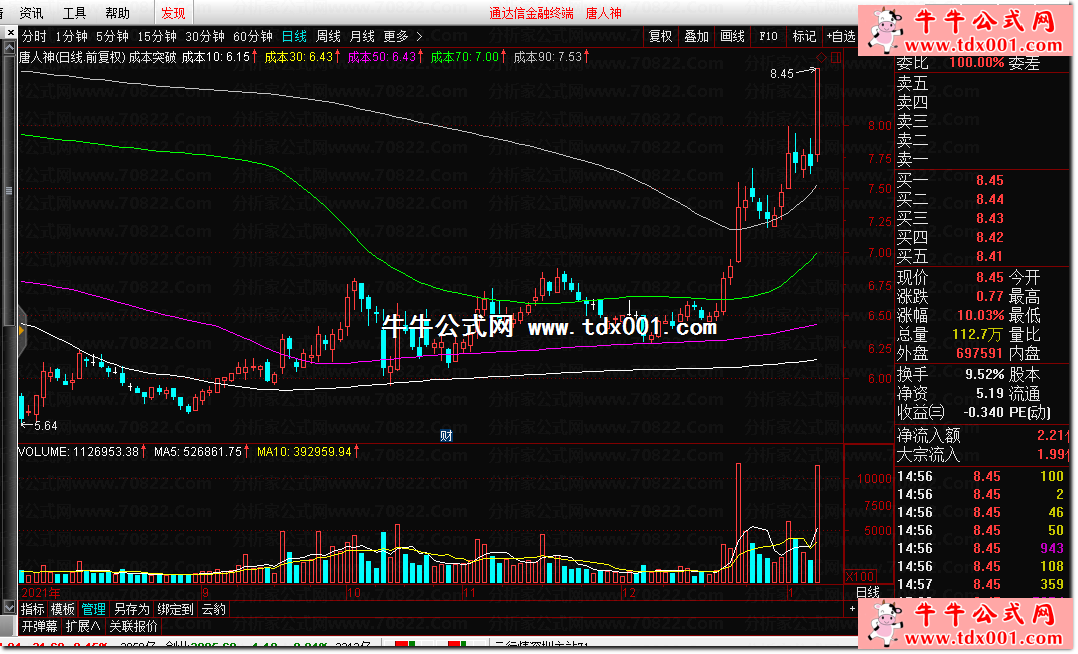Image resolution: width=1078 pixels, height=654 pixels.
Task: Click the yellow arrow marker on left edge
Action: (x=20, y=329)
